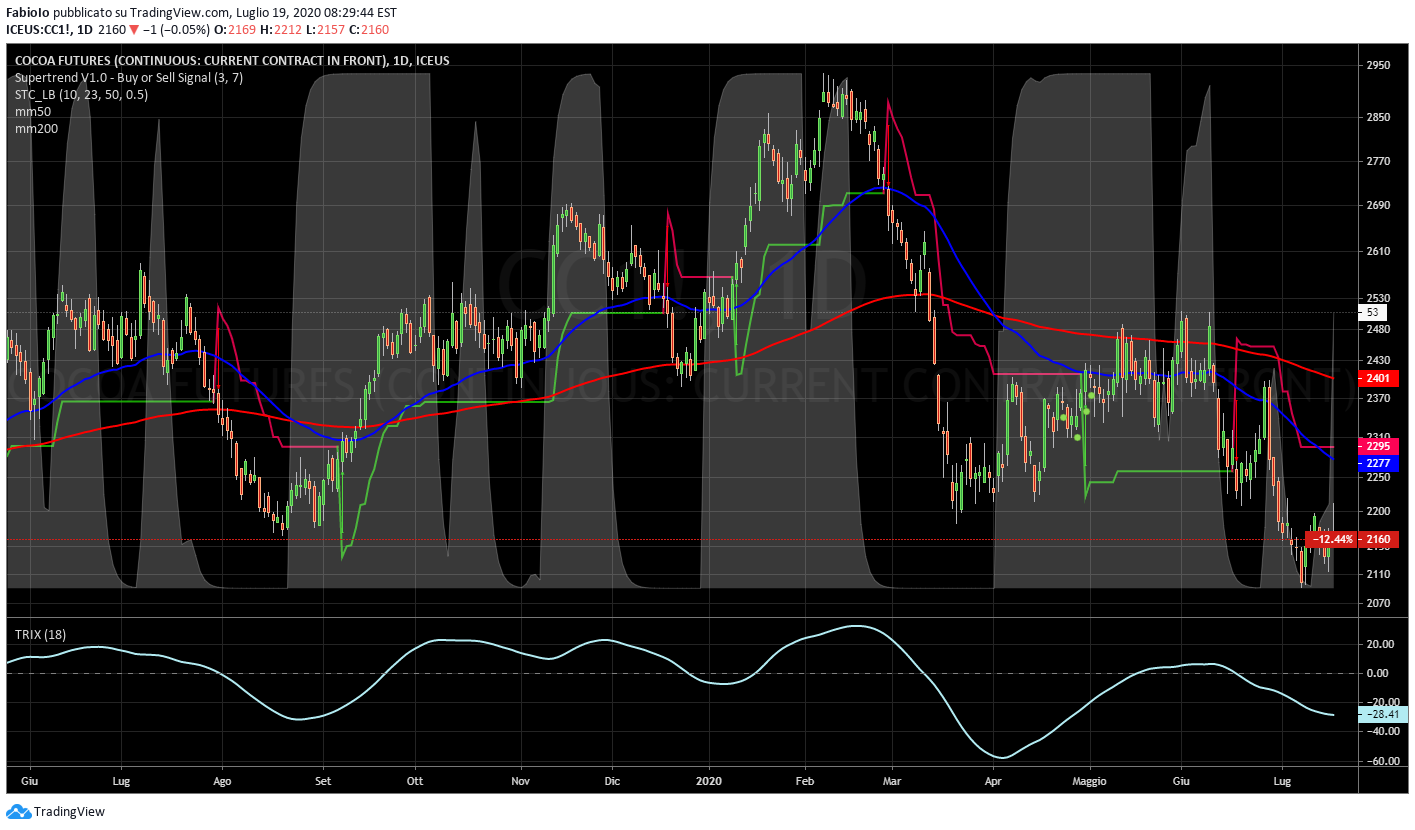Click the Lug label at the right end of the time axis
Image resolution: width=1415 pixels, height=830 pixels.
[1282, 780]
